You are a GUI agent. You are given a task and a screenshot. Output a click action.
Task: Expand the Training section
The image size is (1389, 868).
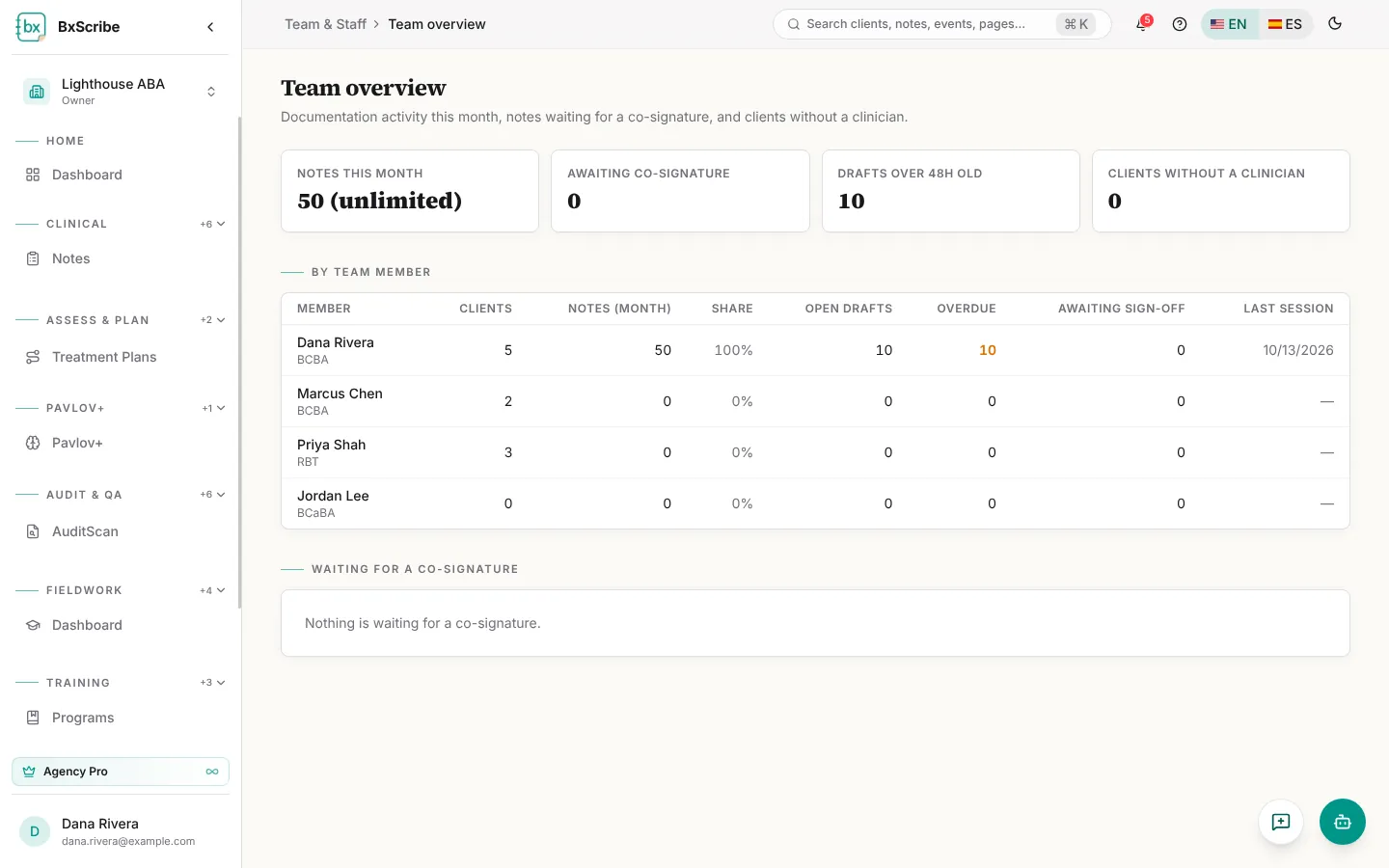click(213, 683)
